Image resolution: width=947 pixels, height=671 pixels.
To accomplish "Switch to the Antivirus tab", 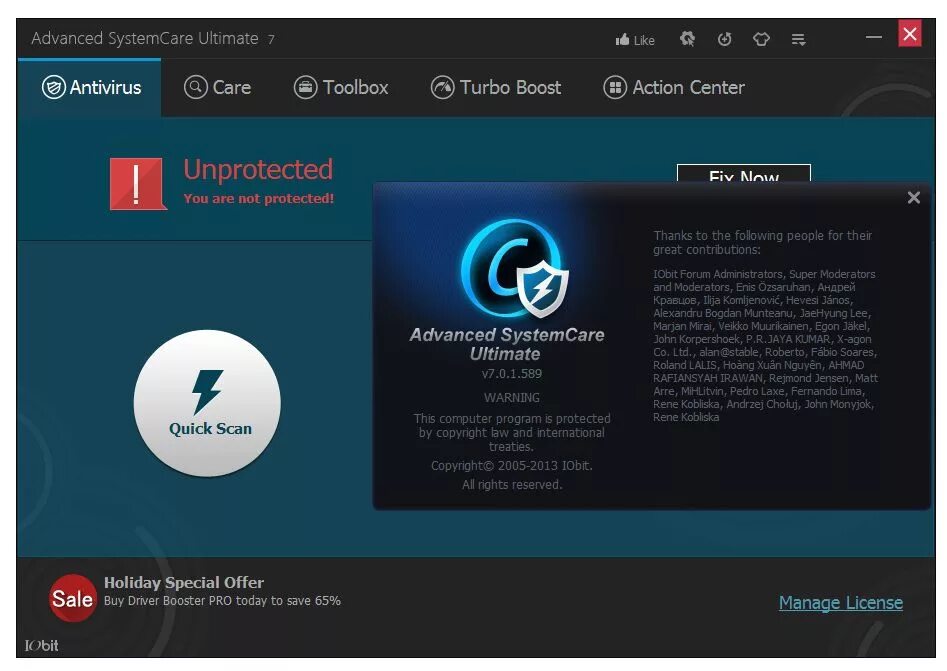I will tap(90, 88).
